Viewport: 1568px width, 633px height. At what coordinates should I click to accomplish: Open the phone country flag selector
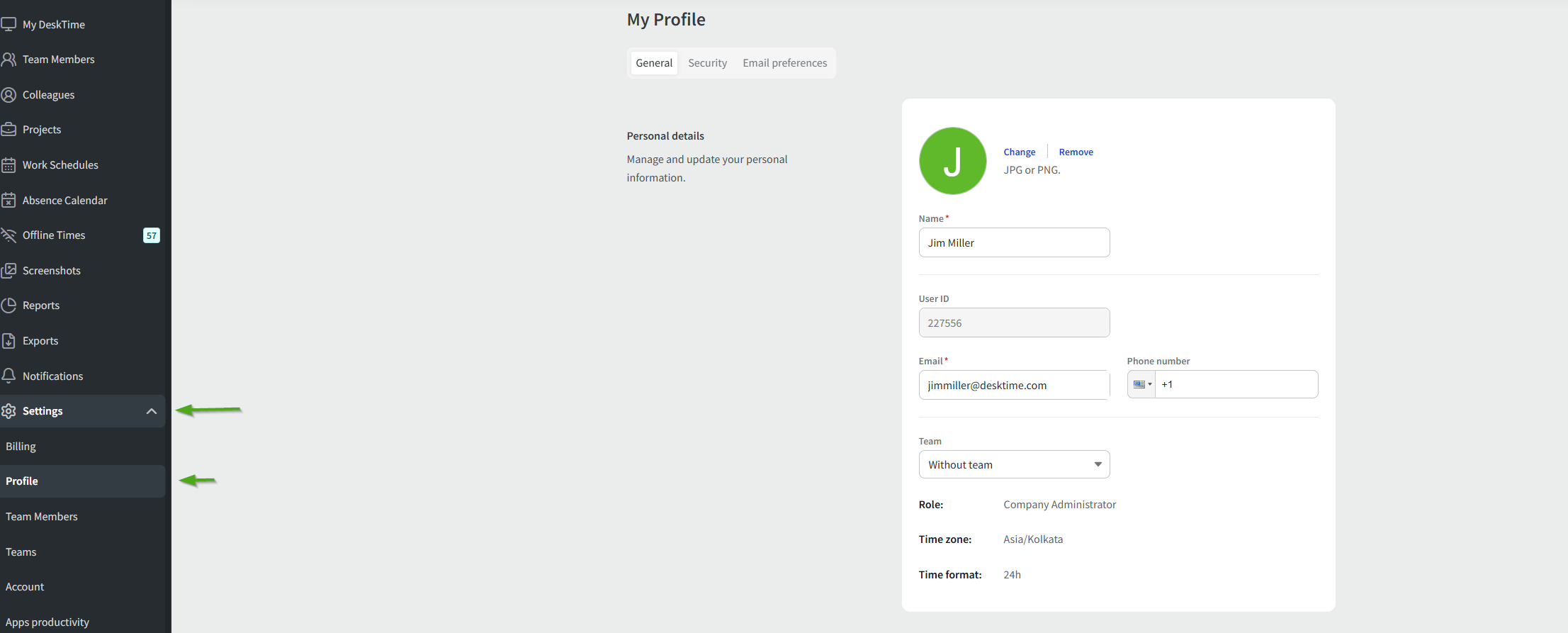(1141, 384)
